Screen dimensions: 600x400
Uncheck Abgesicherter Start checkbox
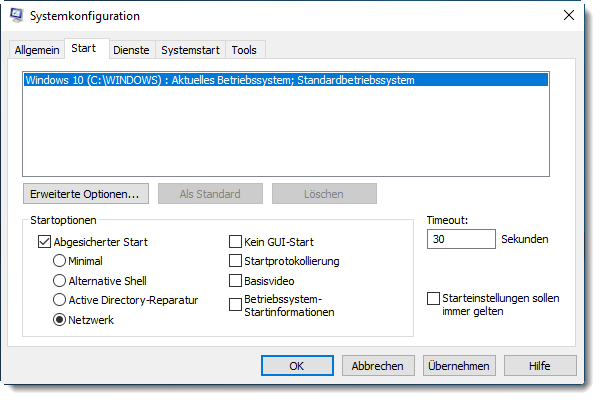(44, 242)
